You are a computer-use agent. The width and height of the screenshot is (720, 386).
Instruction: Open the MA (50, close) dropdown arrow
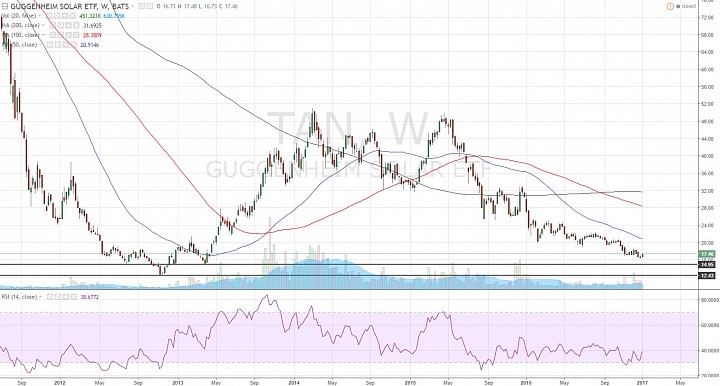40,45
